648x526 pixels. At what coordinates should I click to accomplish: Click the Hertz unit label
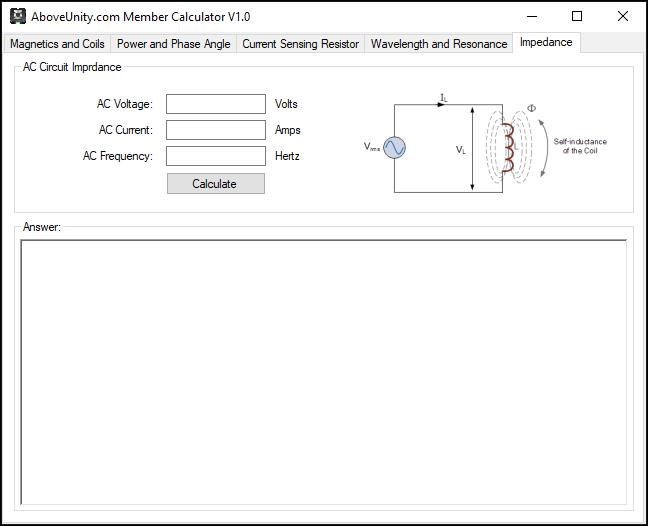pos(287,156)
